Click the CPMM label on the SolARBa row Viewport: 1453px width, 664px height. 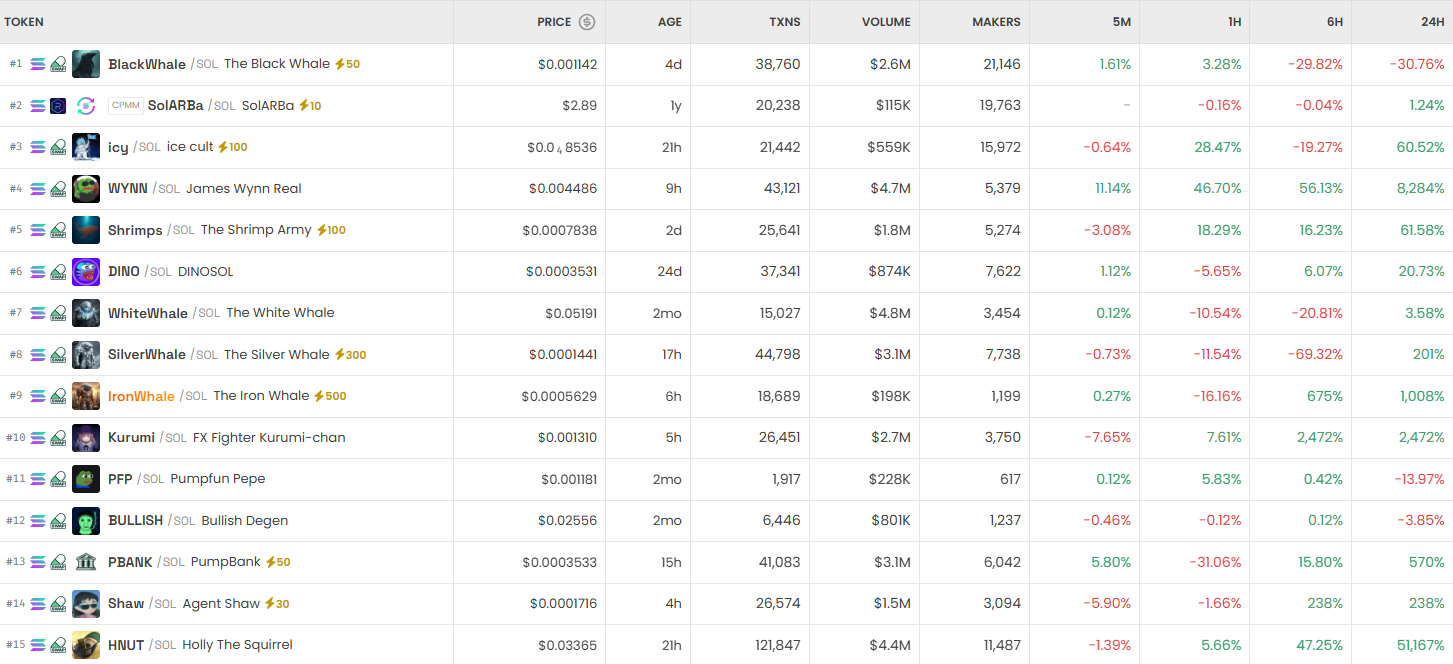tap(126, 106)
